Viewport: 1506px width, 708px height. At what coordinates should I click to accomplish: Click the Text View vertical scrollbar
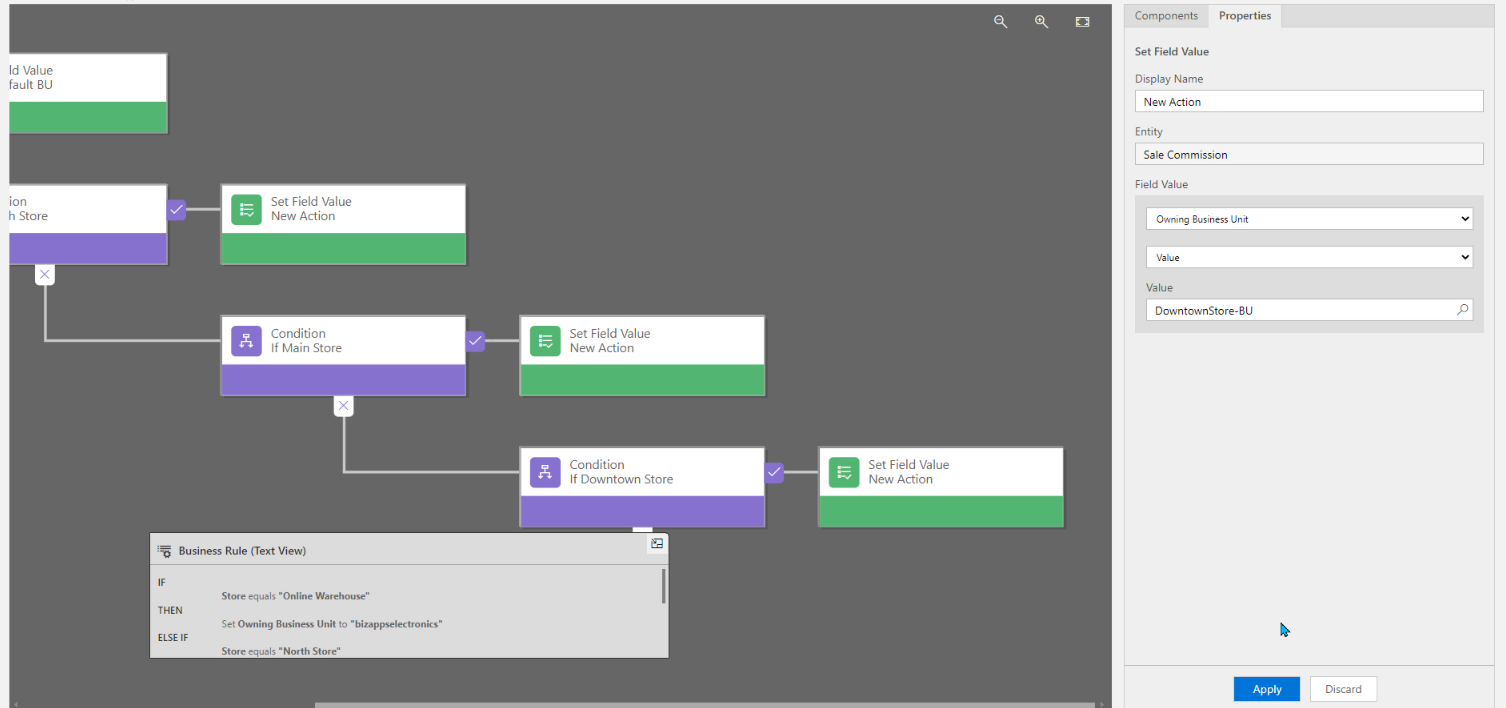(x=663, y=586)
